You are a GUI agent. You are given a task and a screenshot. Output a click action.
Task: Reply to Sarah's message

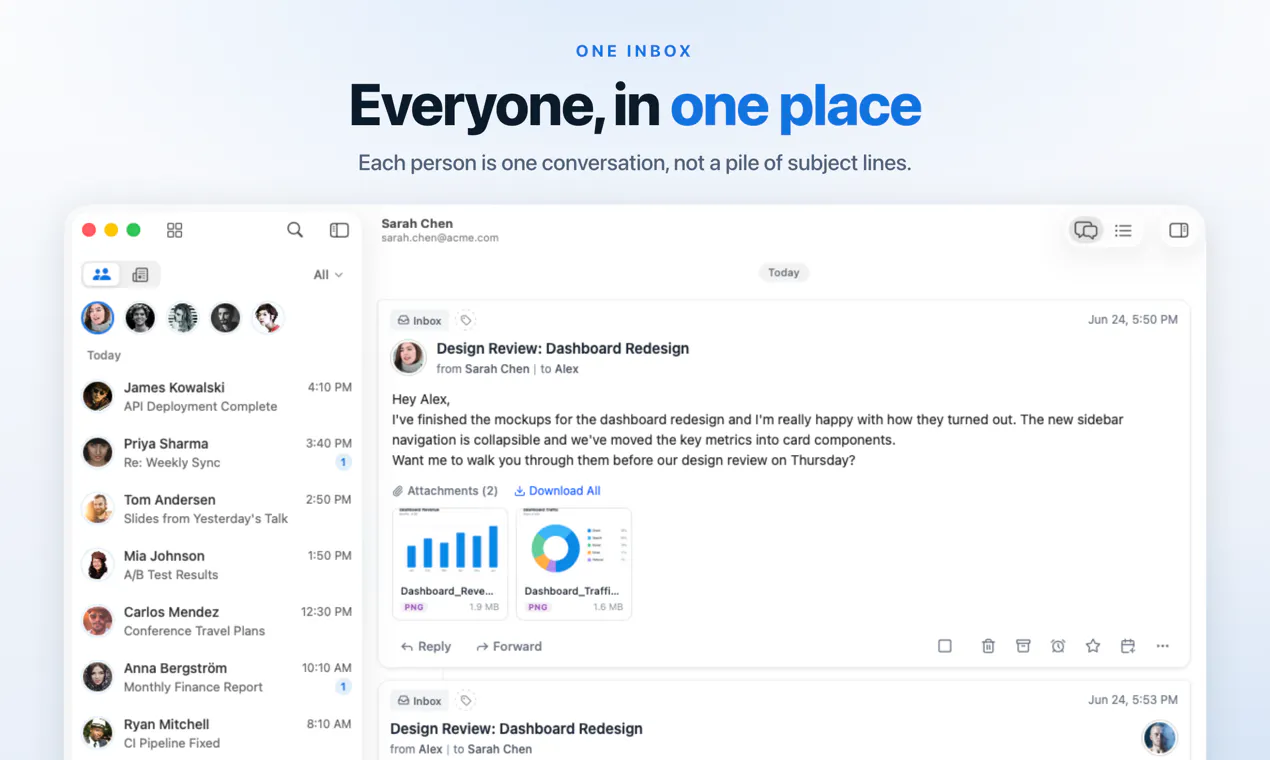tap(426, 647)
